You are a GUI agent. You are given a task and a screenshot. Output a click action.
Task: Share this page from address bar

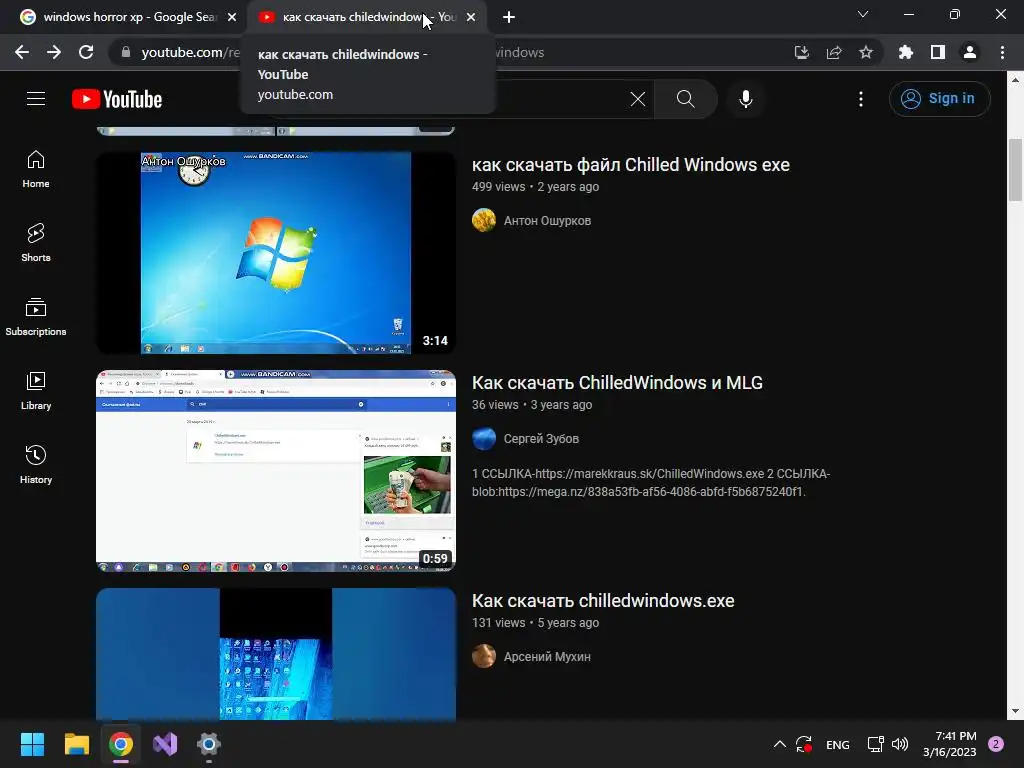click(x=834, y=52)
